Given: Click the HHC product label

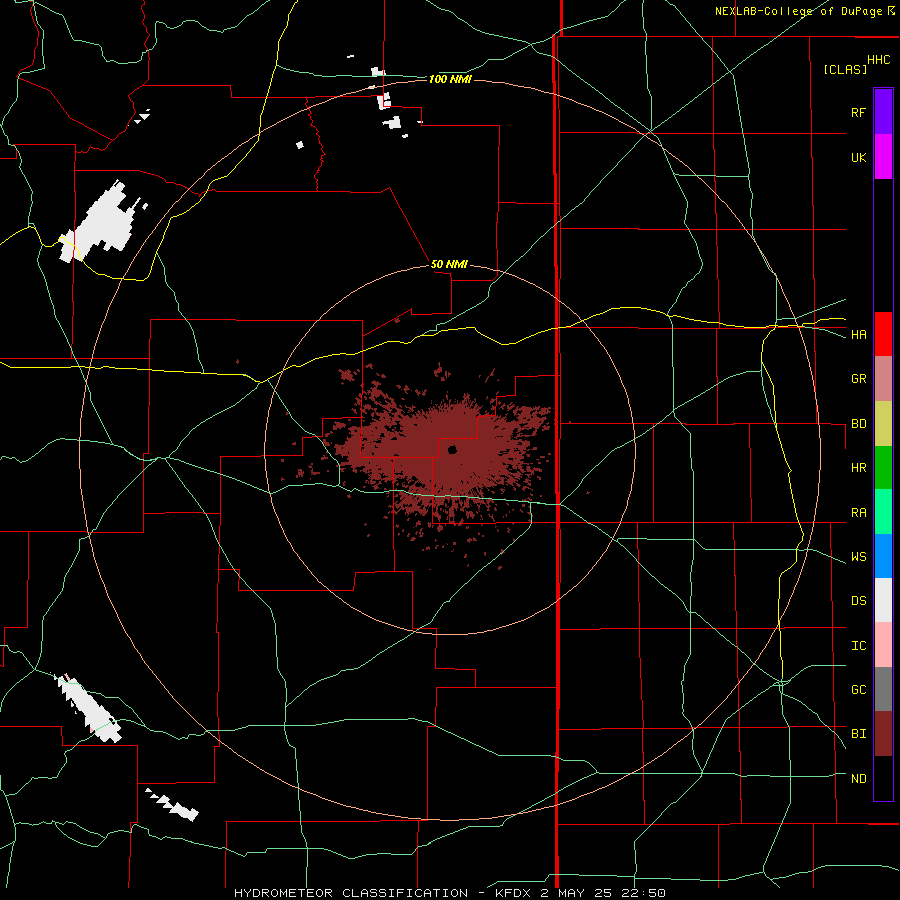Looking at the screenshot, I should coord(878,60).
